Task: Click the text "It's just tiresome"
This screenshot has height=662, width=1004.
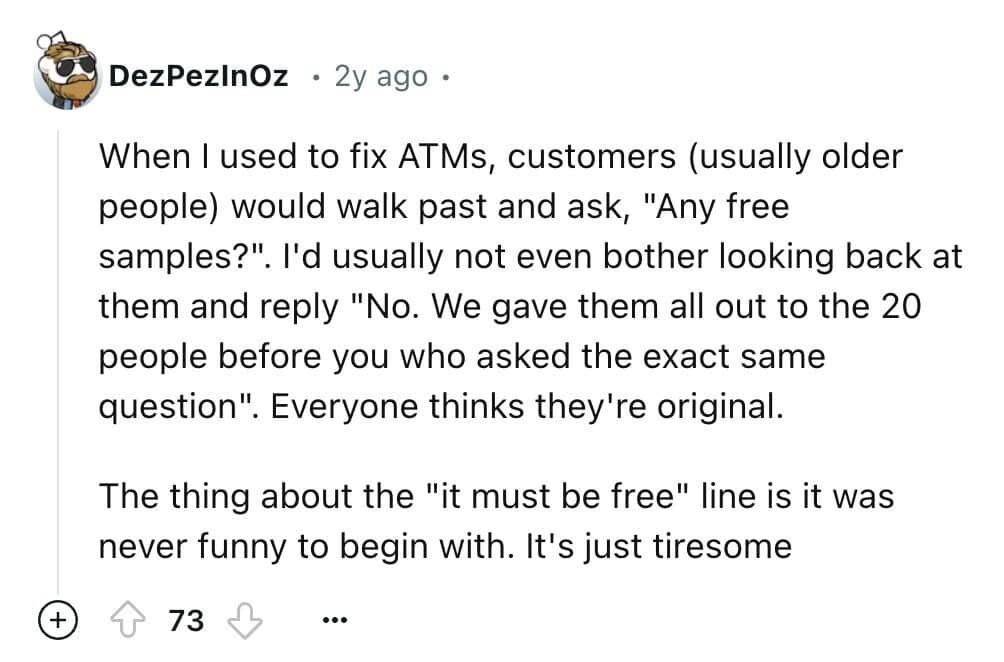Action: pyautogui.click(x=650, y=546)
